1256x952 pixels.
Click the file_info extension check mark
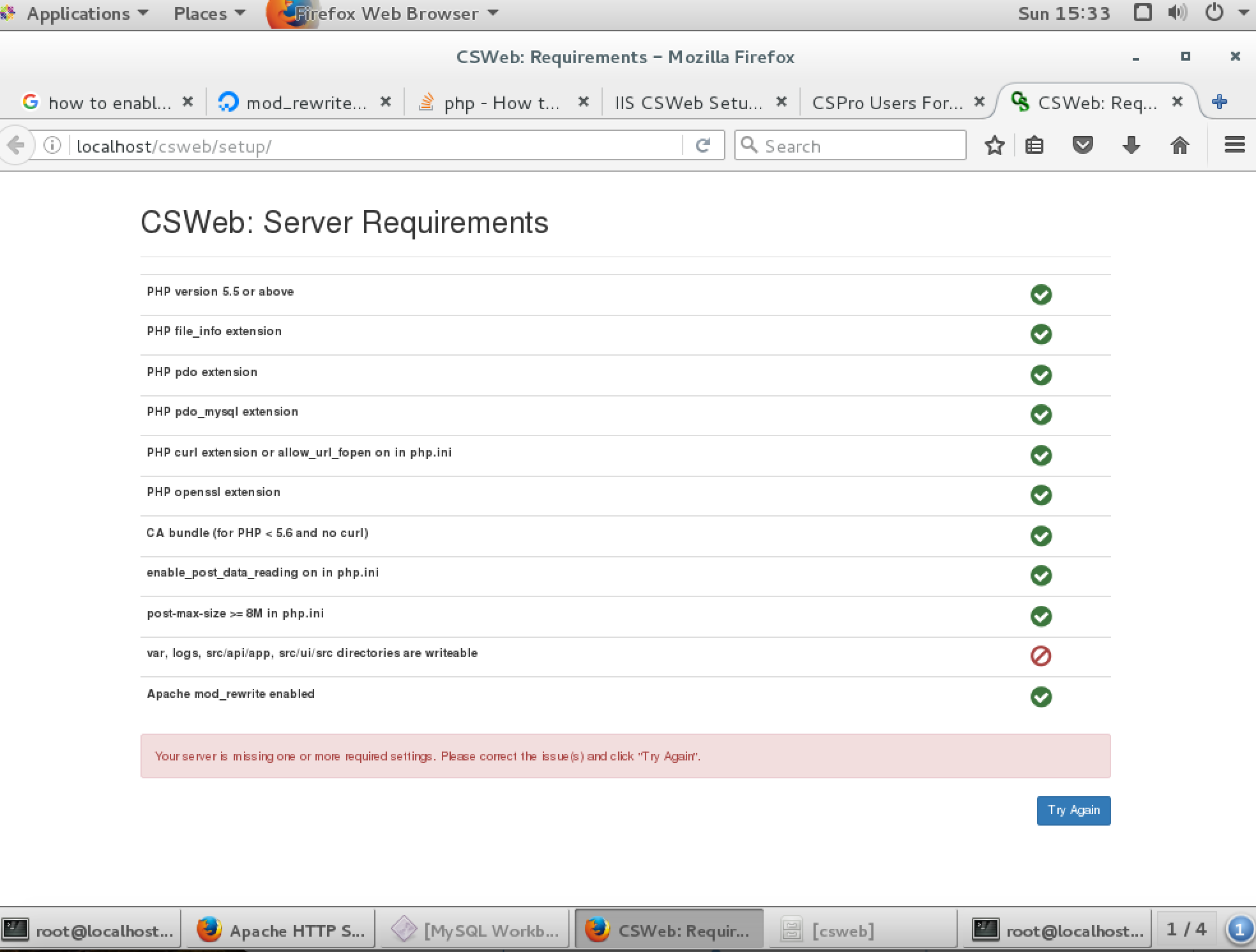(x=1041, y=334)
